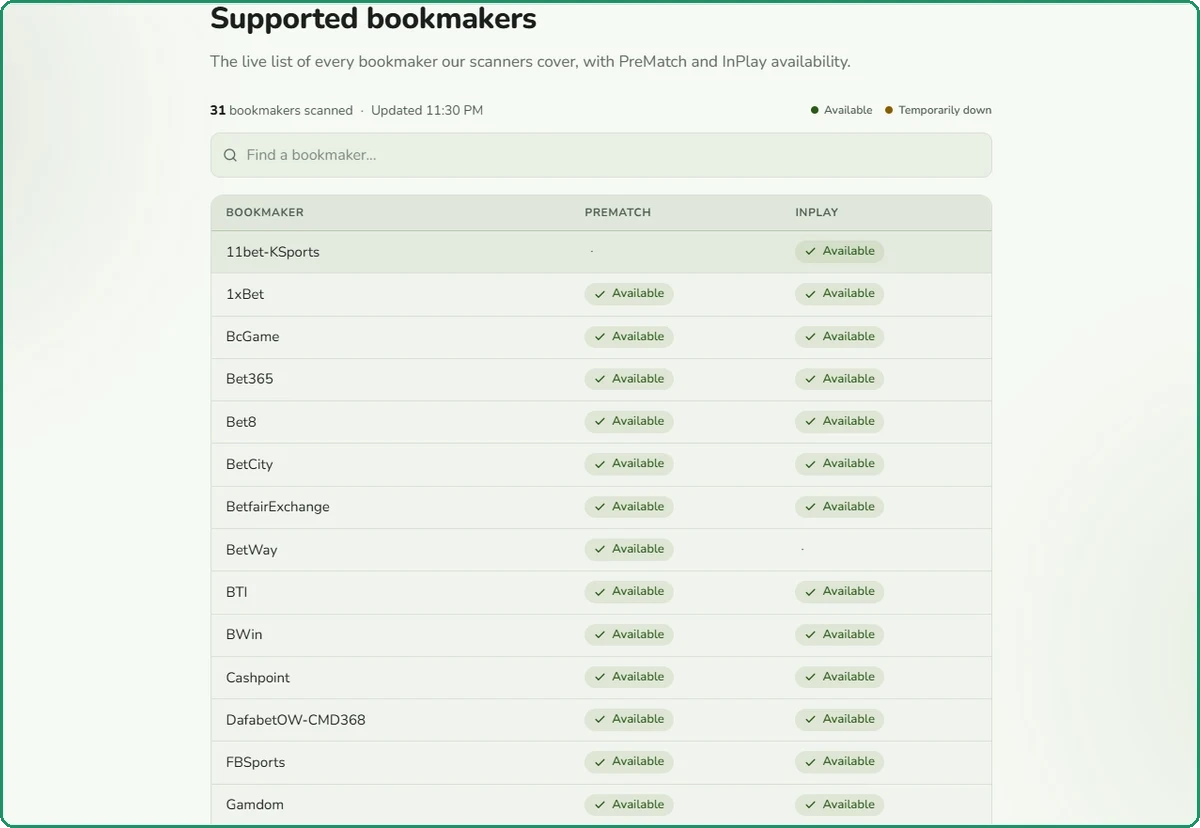This screenshot has width=1200, height=828.
Task: Select the DafabetOW-CMD368 bookmaker name
Action: coord(296,720)
